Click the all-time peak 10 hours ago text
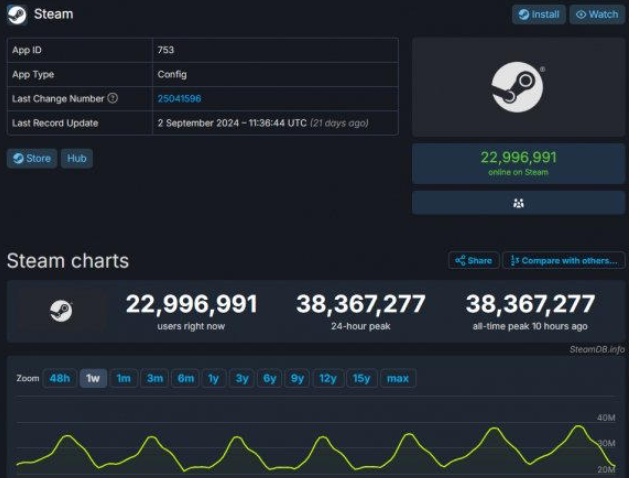 [x=530, y=326]
